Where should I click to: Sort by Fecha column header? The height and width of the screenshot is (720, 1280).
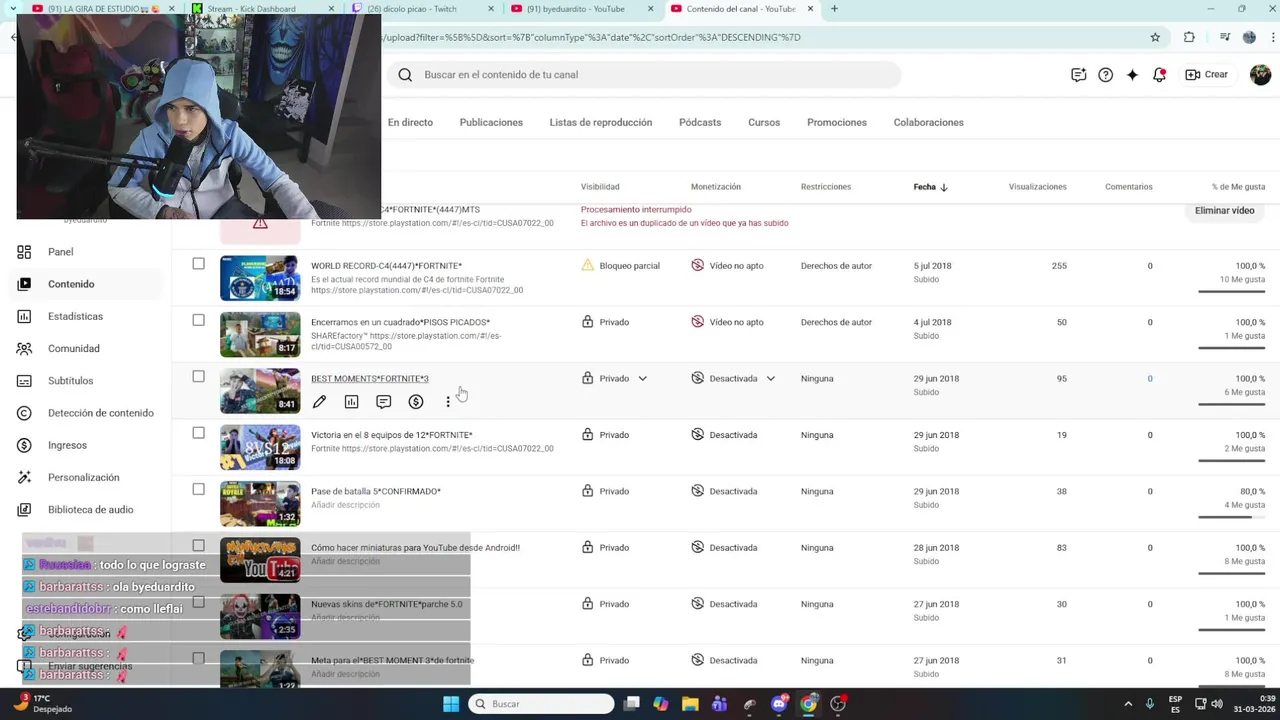(930, 187)
